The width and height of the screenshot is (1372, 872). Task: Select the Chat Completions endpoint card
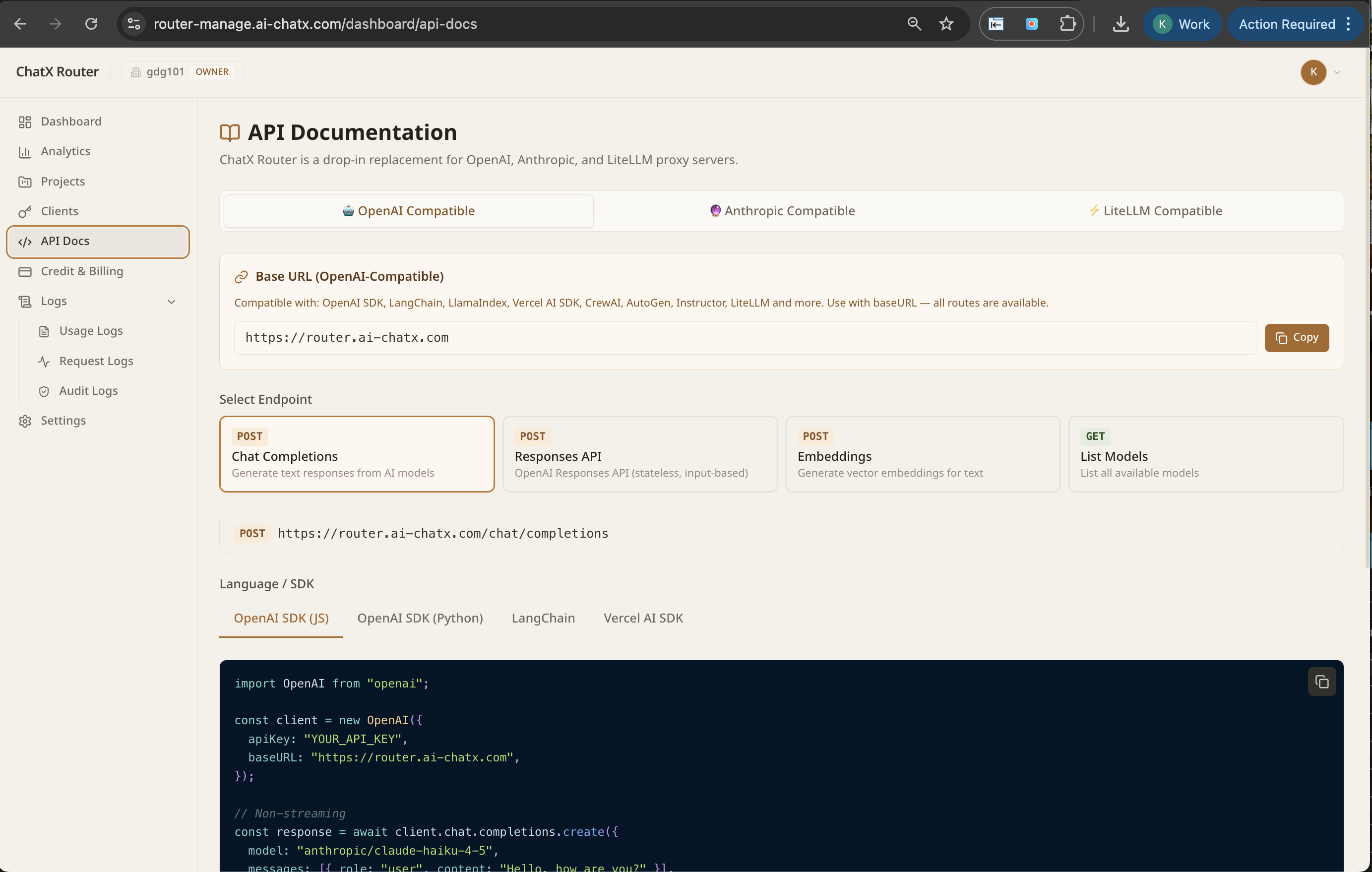[357, 454]
